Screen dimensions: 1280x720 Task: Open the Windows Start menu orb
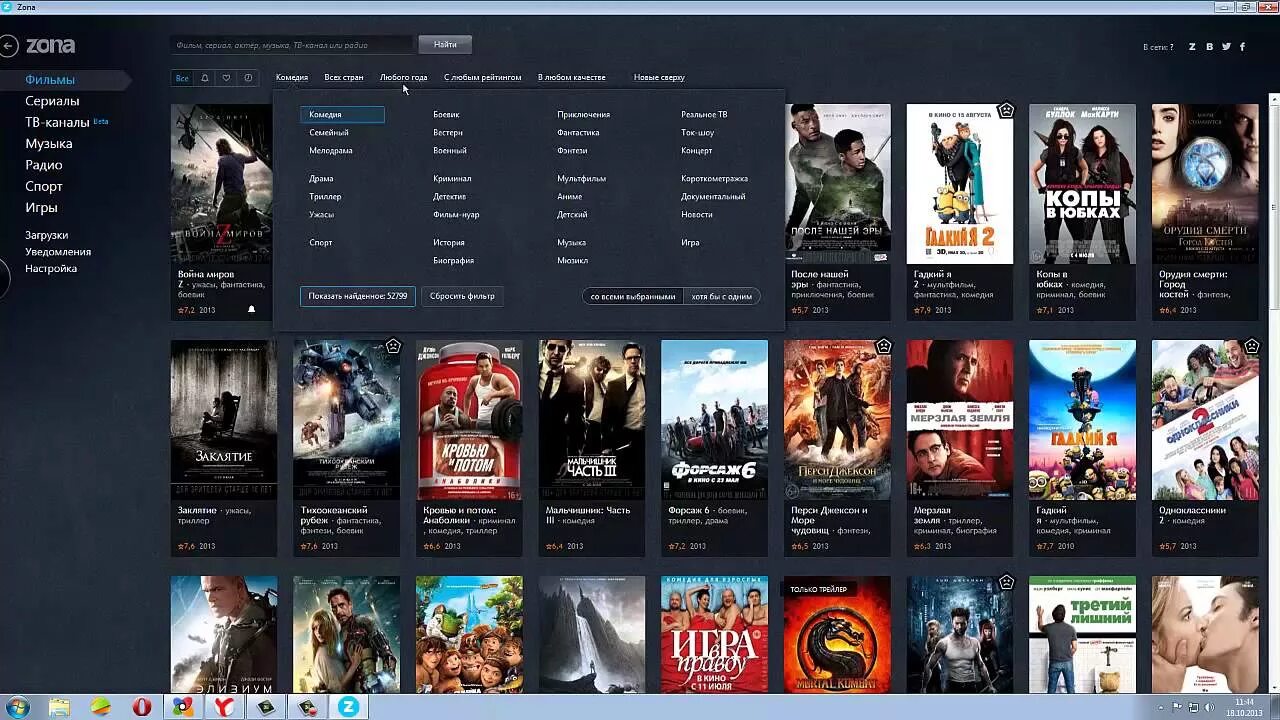tap(17, 707)
